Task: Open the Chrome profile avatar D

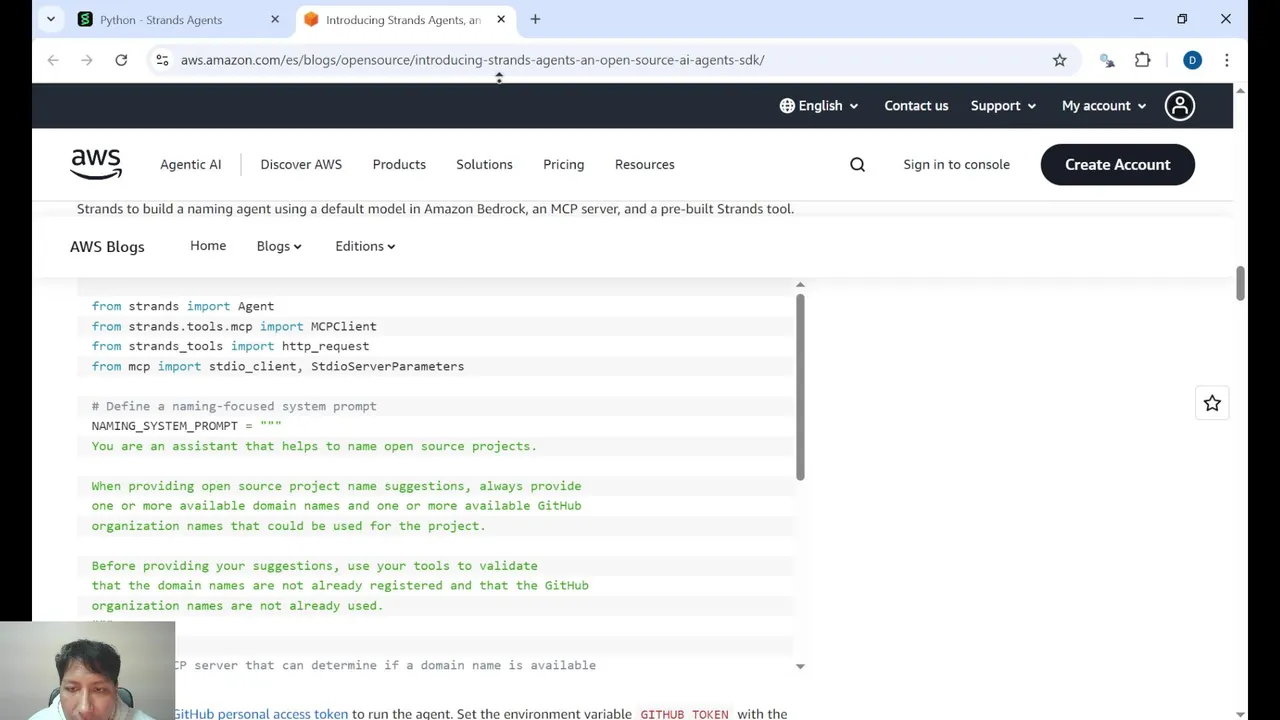Action: [x=1192, y=60]
